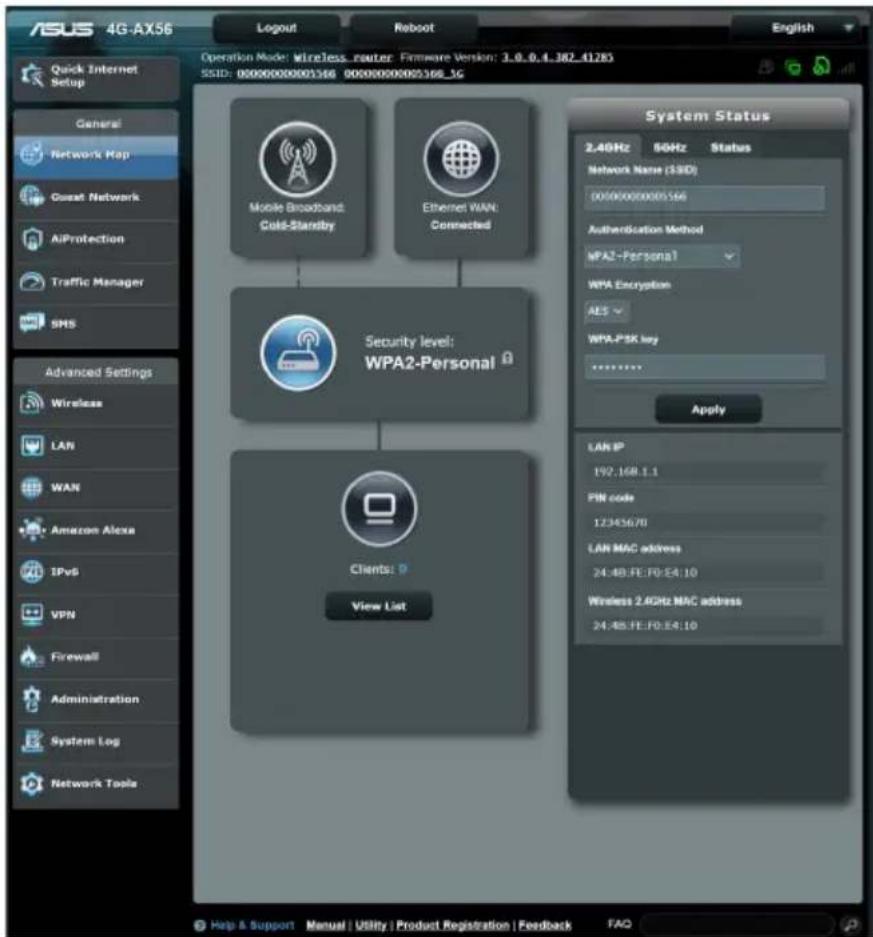
Task: Click the Logout button
Action: pos(277,27)
